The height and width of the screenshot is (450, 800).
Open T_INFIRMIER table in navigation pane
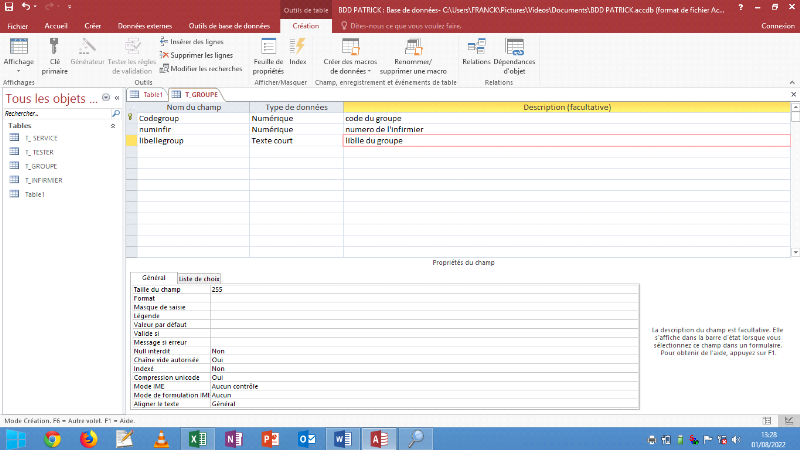[x=42, y=180]
